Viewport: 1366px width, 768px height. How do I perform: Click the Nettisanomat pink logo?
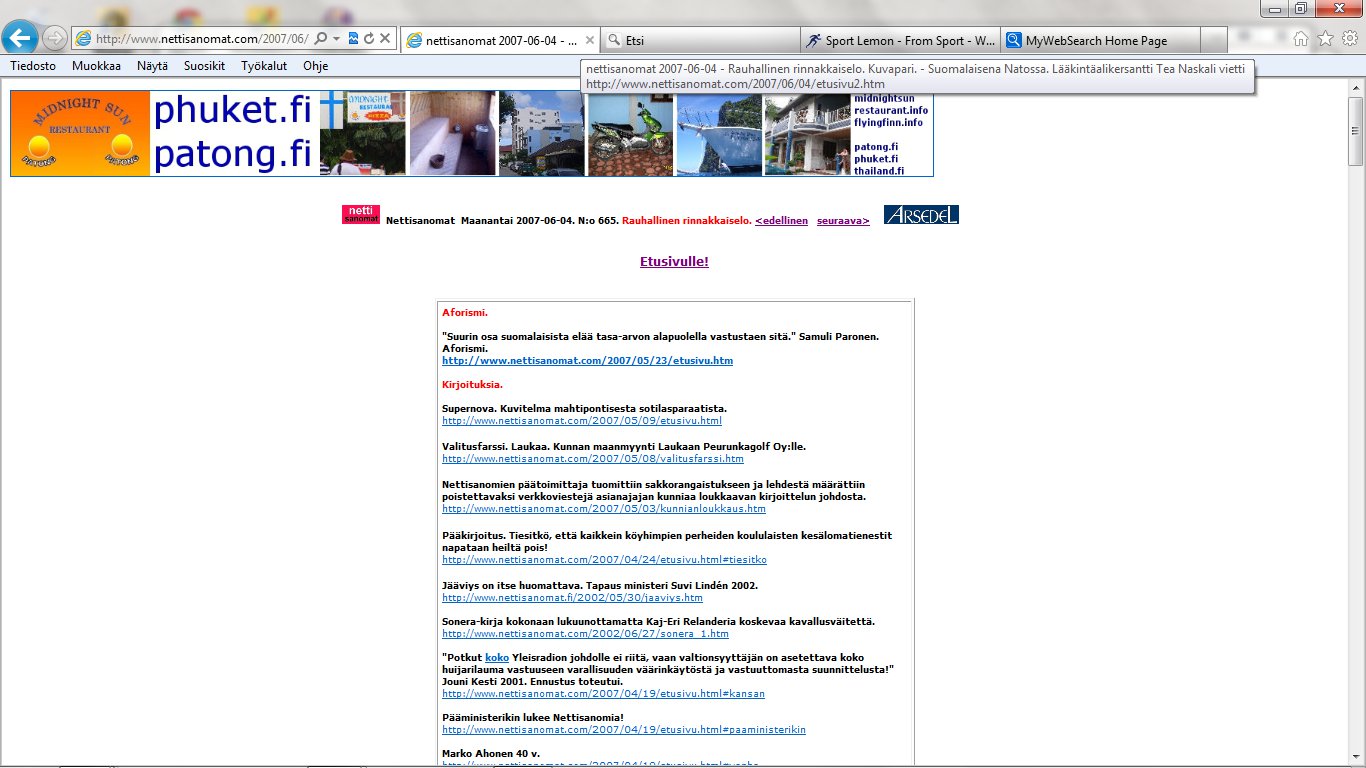[x=360, y=214]
